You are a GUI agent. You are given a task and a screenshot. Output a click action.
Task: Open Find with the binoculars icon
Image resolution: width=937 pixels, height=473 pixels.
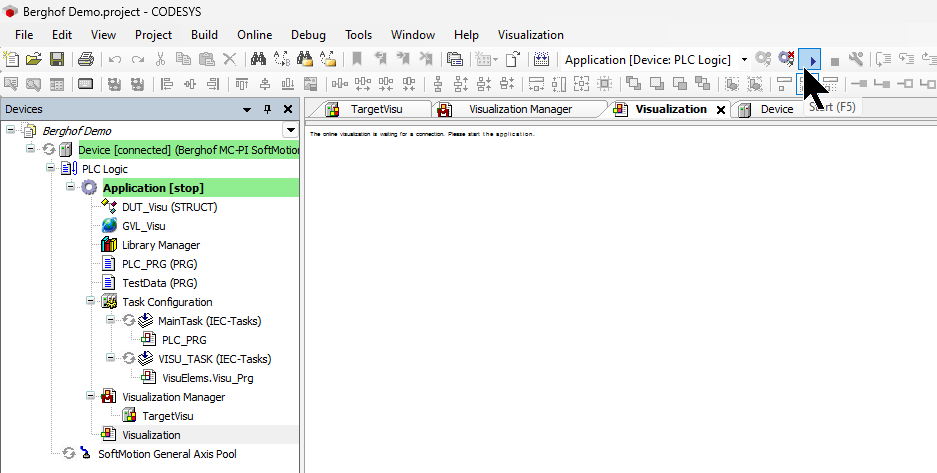258,59
